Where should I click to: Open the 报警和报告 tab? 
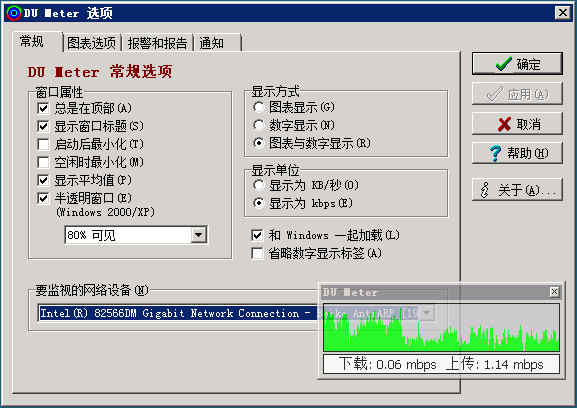(x=157, y=43)
